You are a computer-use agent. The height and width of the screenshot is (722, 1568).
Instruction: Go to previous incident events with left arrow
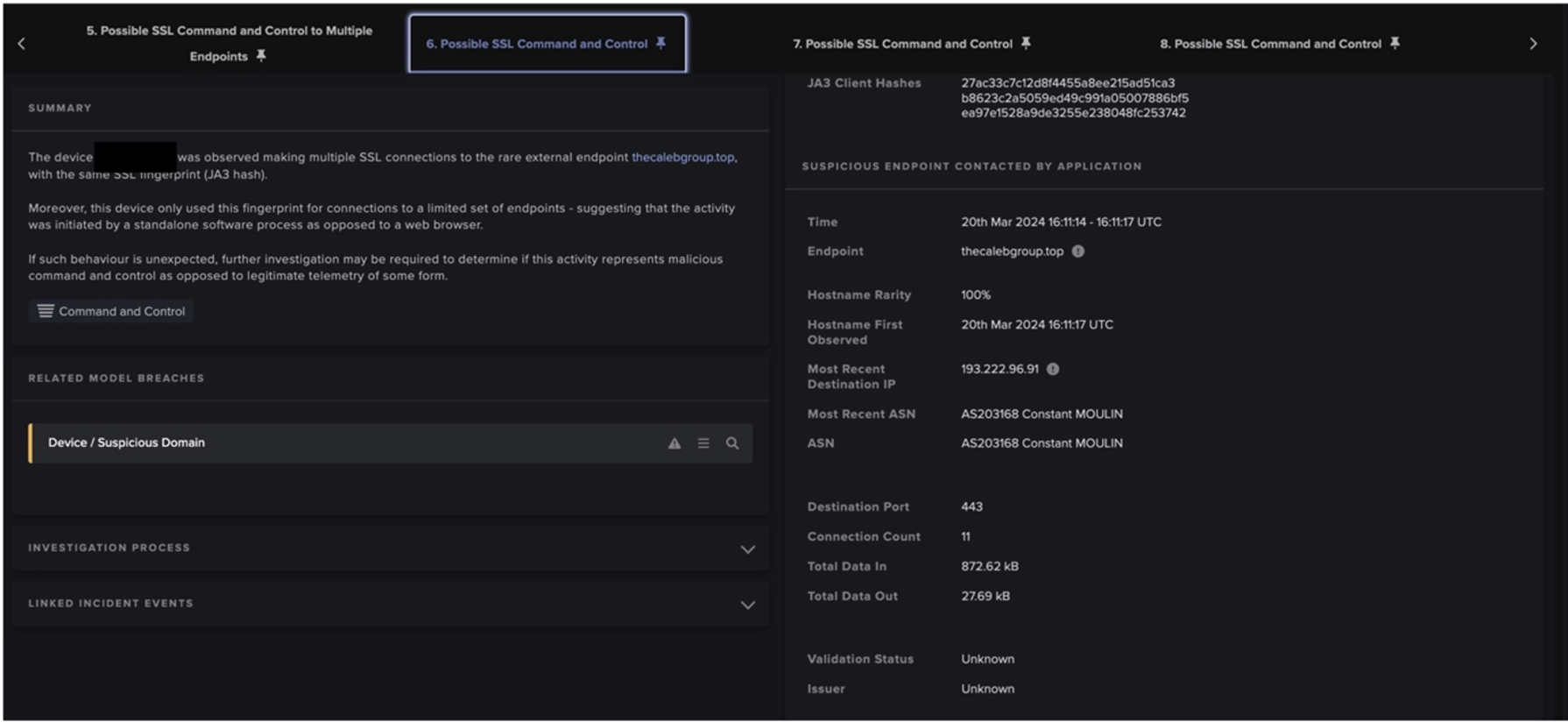22,43
